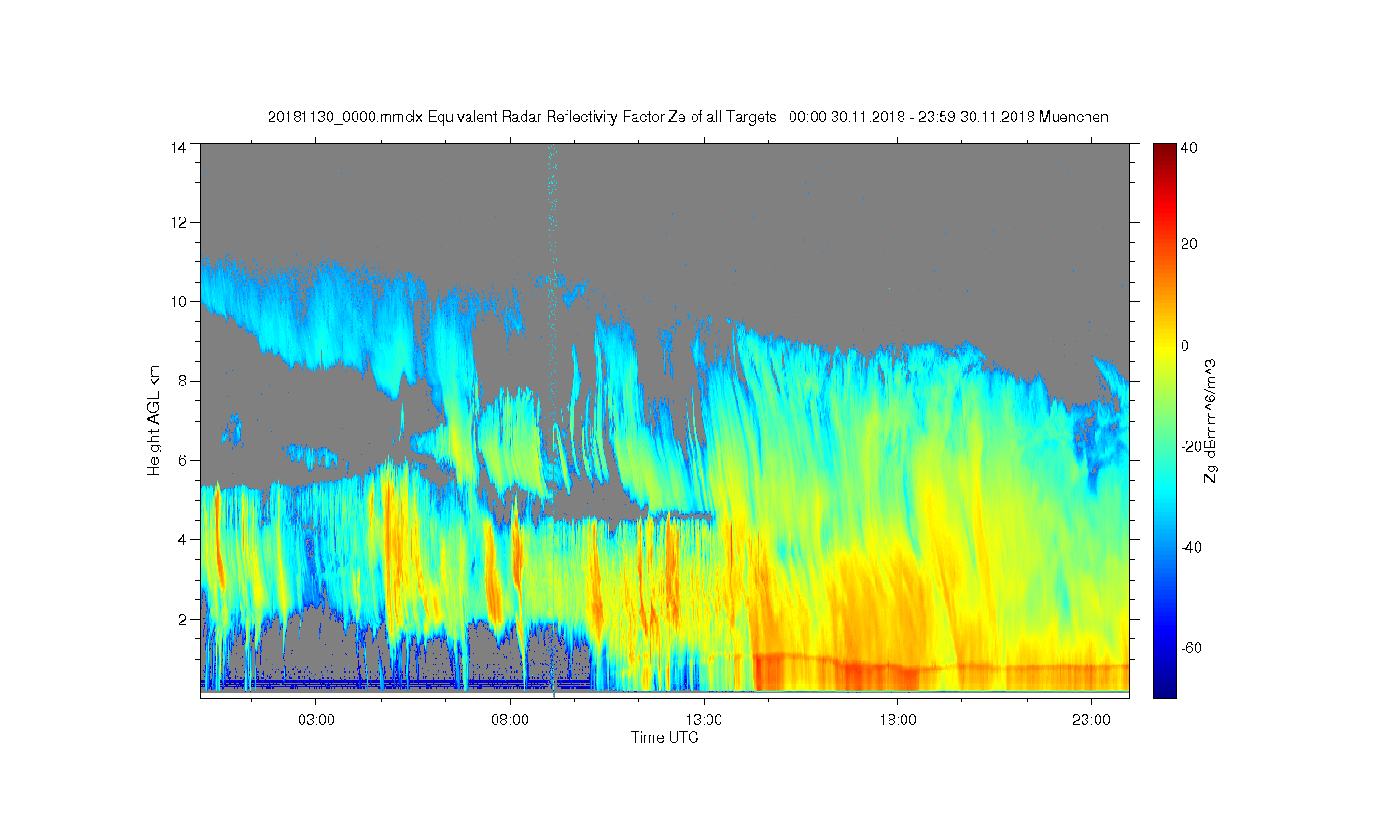1400x840 pixels.
Task: Click the height tick label 10
Action: pyautogui.click(x=177, y=301)
